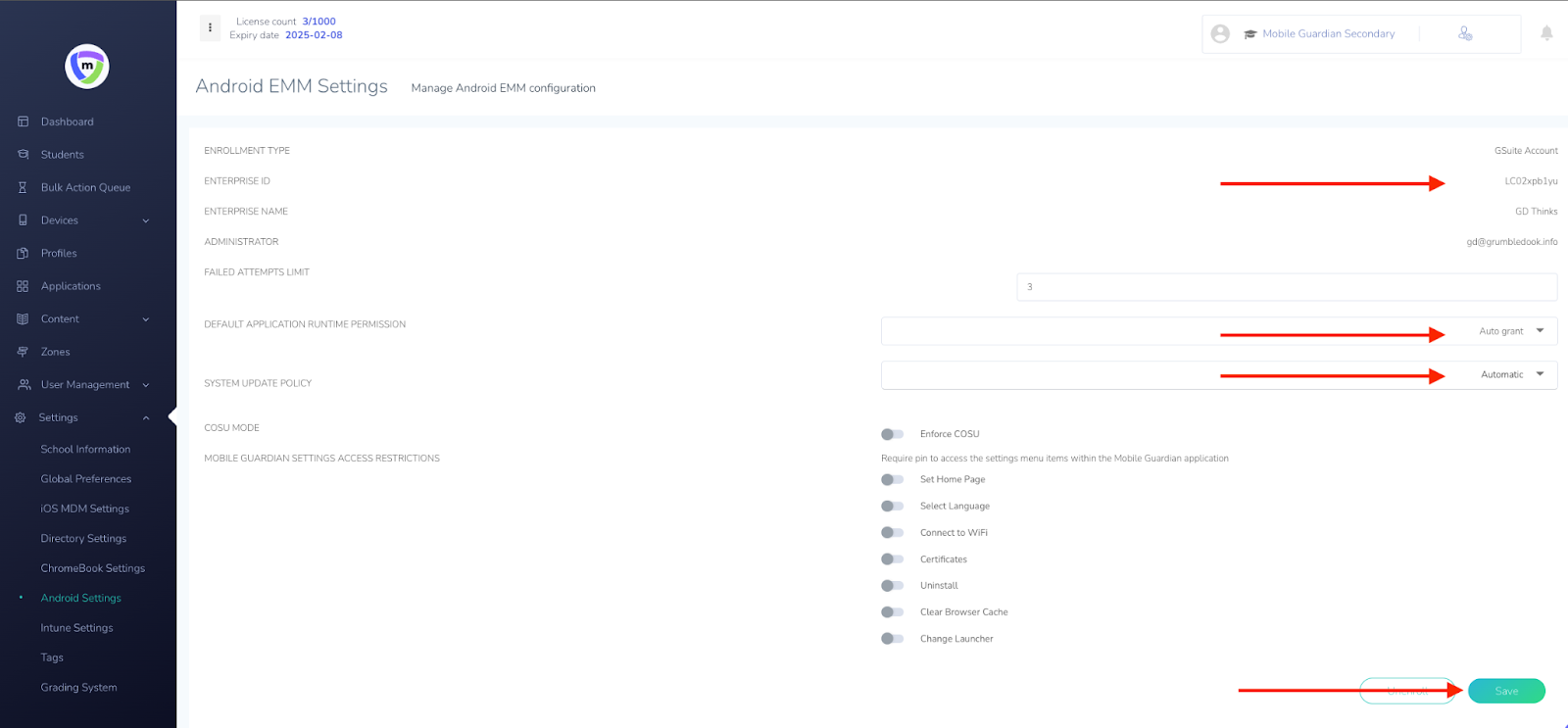Open Grading System settings
Viewport: 1568px width, 728px height.
click(78, 688)
